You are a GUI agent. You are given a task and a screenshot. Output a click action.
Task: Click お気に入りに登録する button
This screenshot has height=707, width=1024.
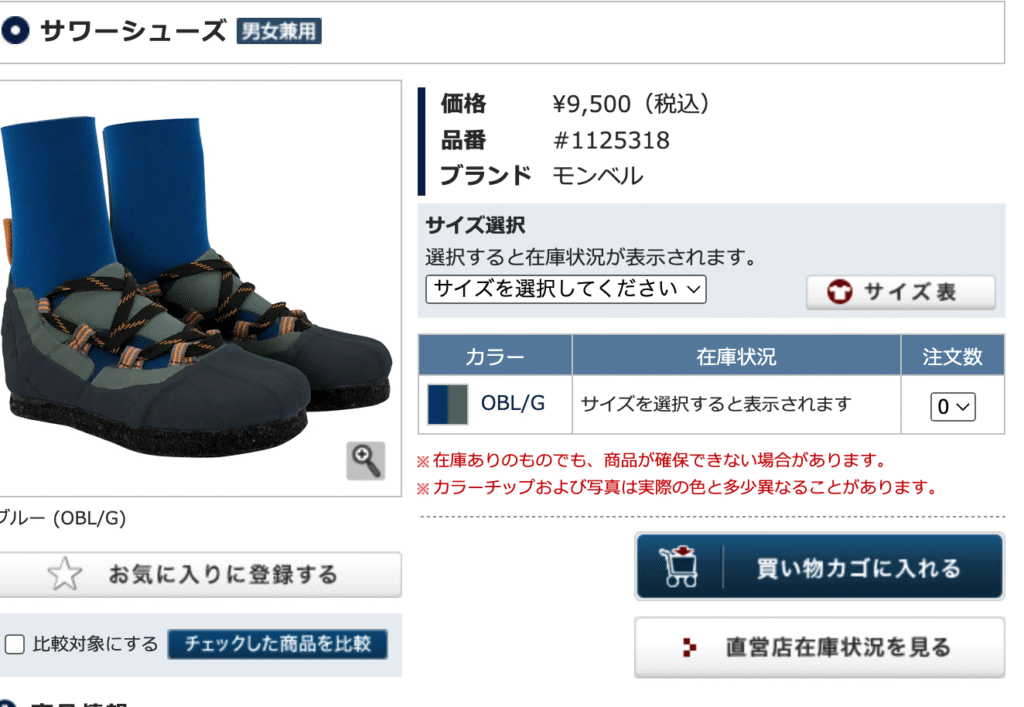pos(199,574)
